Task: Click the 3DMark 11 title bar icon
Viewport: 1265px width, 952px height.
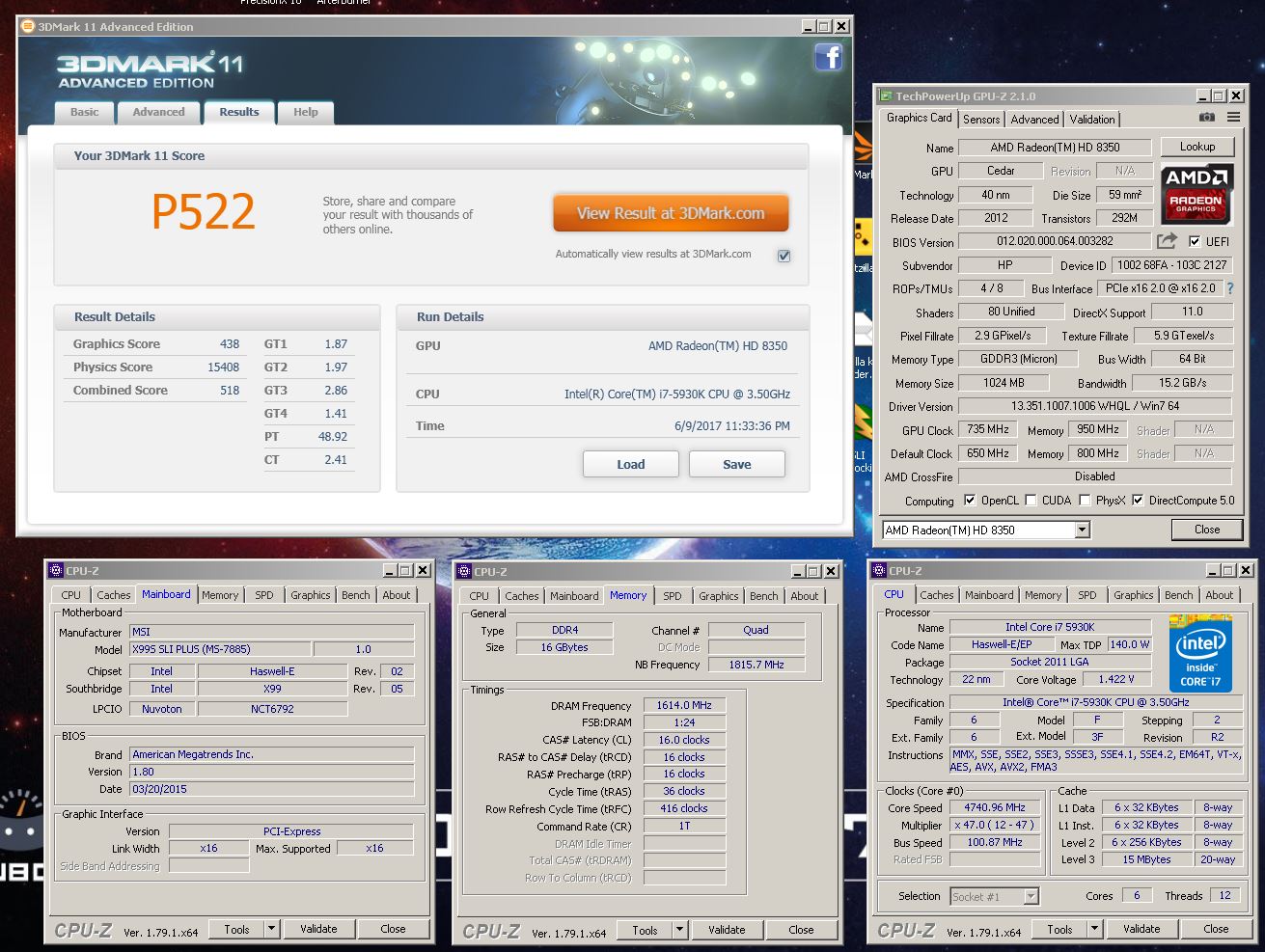Action: pos(28,27)
